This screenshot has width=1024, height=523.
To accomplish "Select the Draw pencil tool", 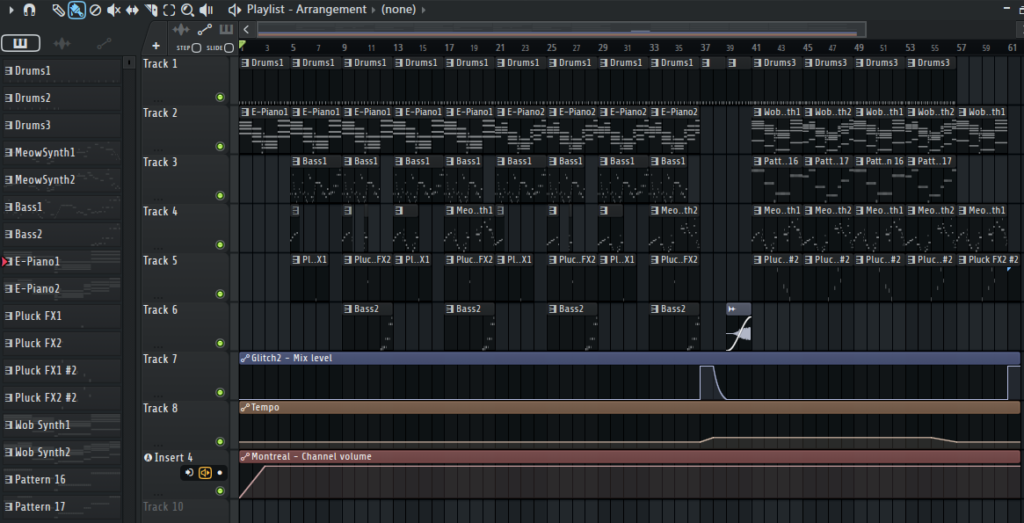I will pyautogui.click(x=59, y=10).
